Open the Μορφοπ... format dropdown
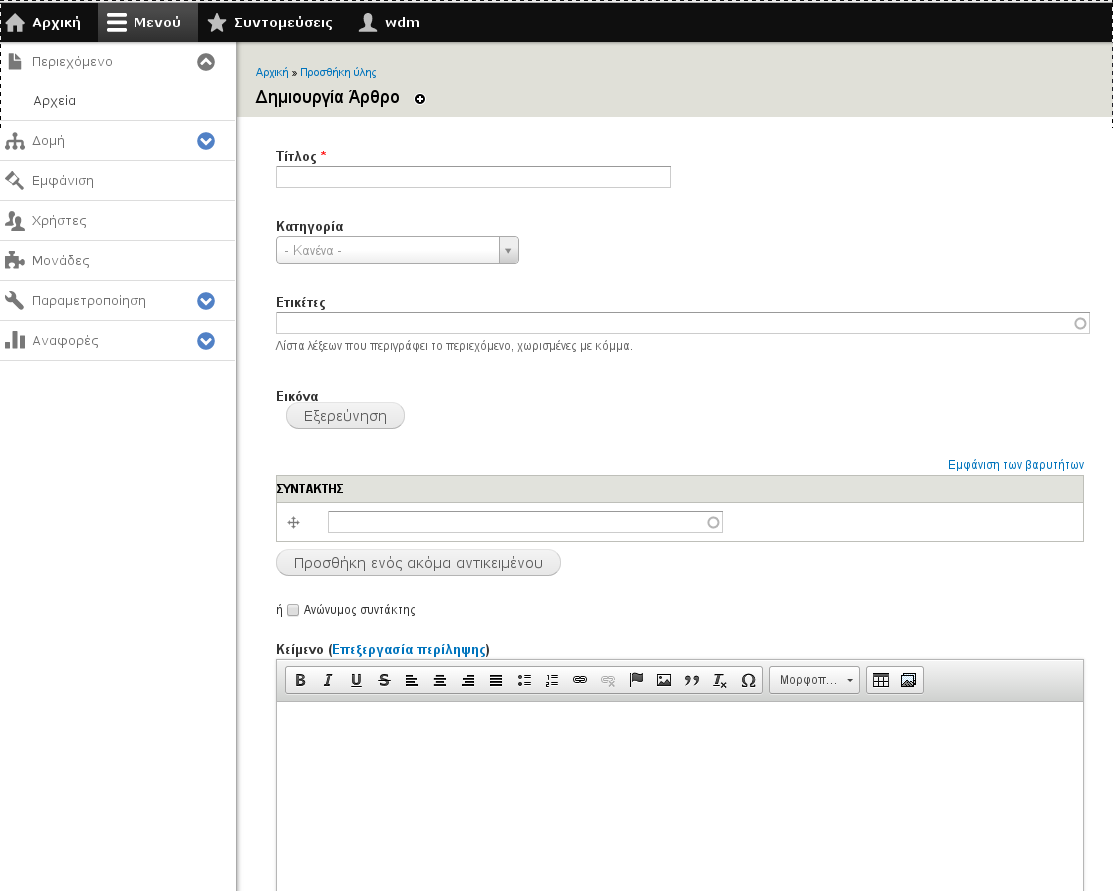Screen dimensions: 1113x891 [x=815, y=680]
